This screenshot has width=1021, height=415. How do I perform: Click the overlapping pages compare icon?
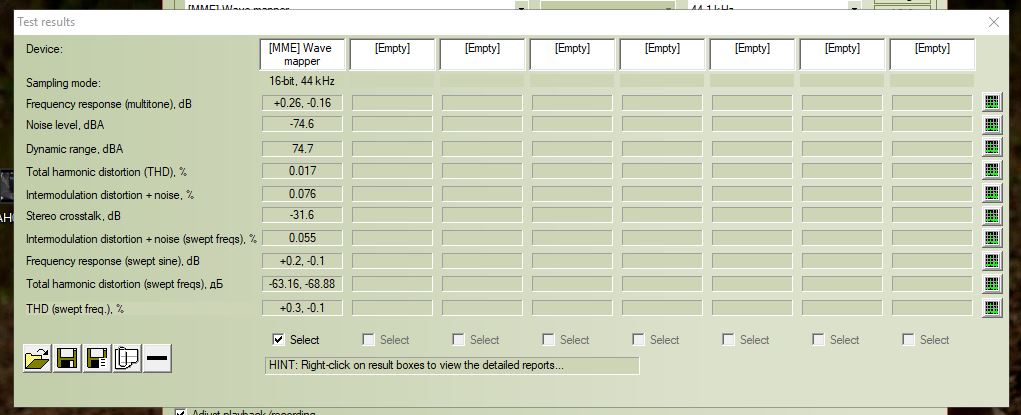127,359
